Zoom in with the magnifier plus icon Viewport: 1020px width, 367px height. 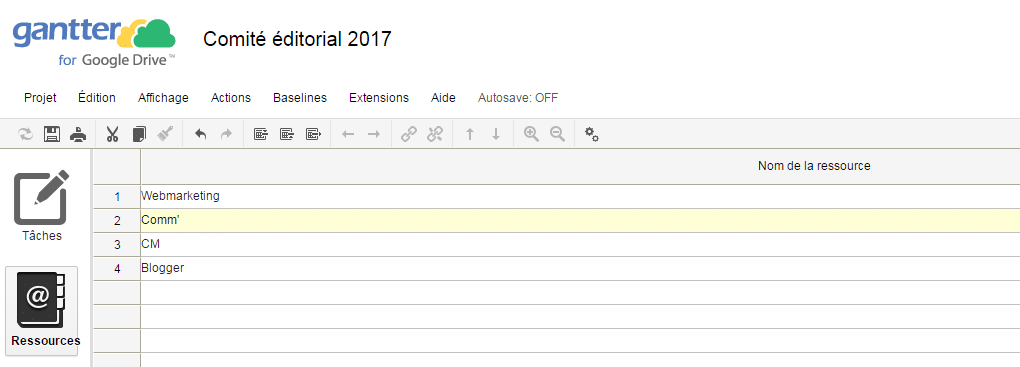click(x=531, y=135)
